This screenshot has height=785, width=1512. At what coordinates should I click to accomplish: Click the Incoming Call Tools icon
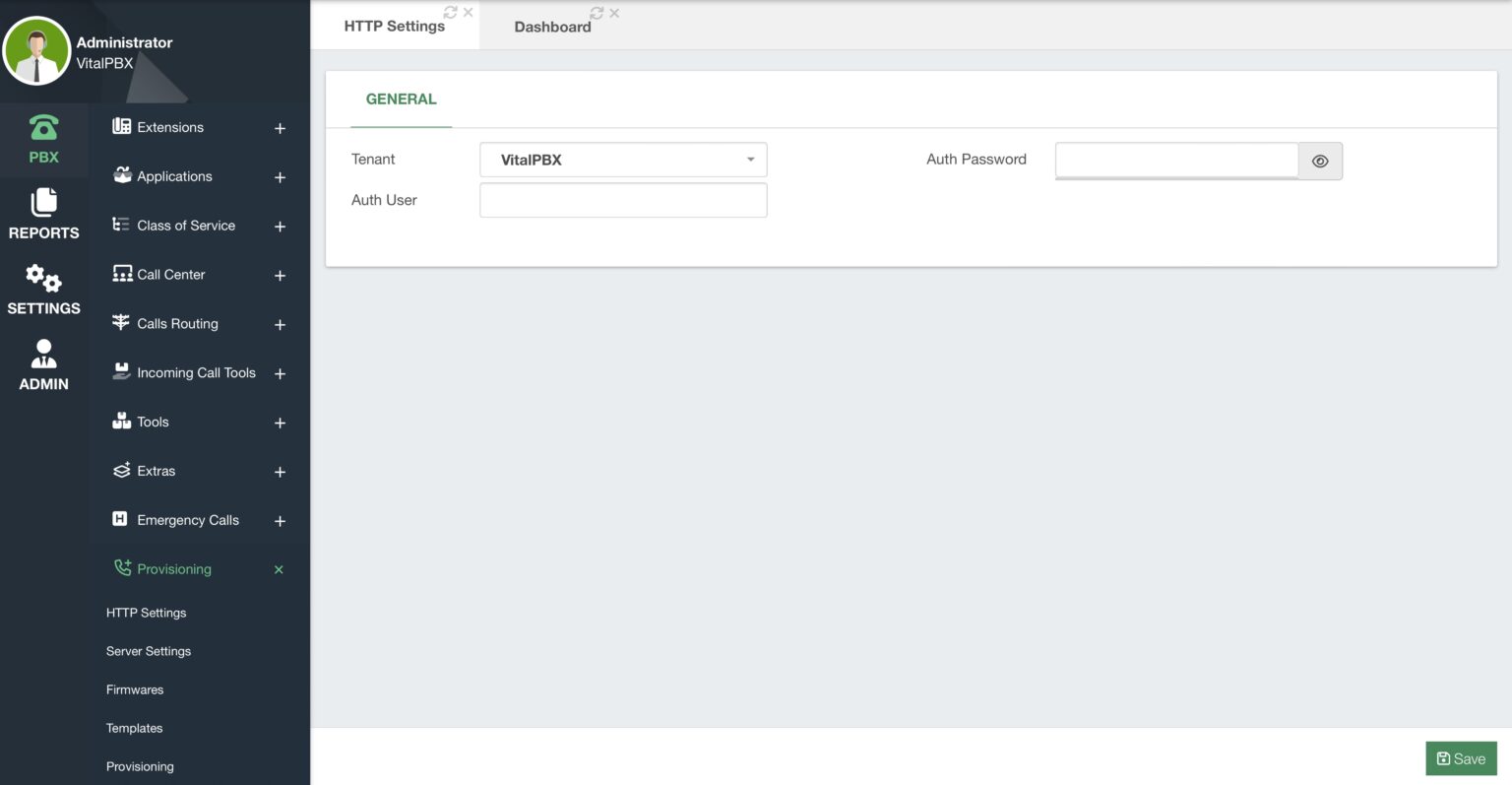(x=121, y=371)
